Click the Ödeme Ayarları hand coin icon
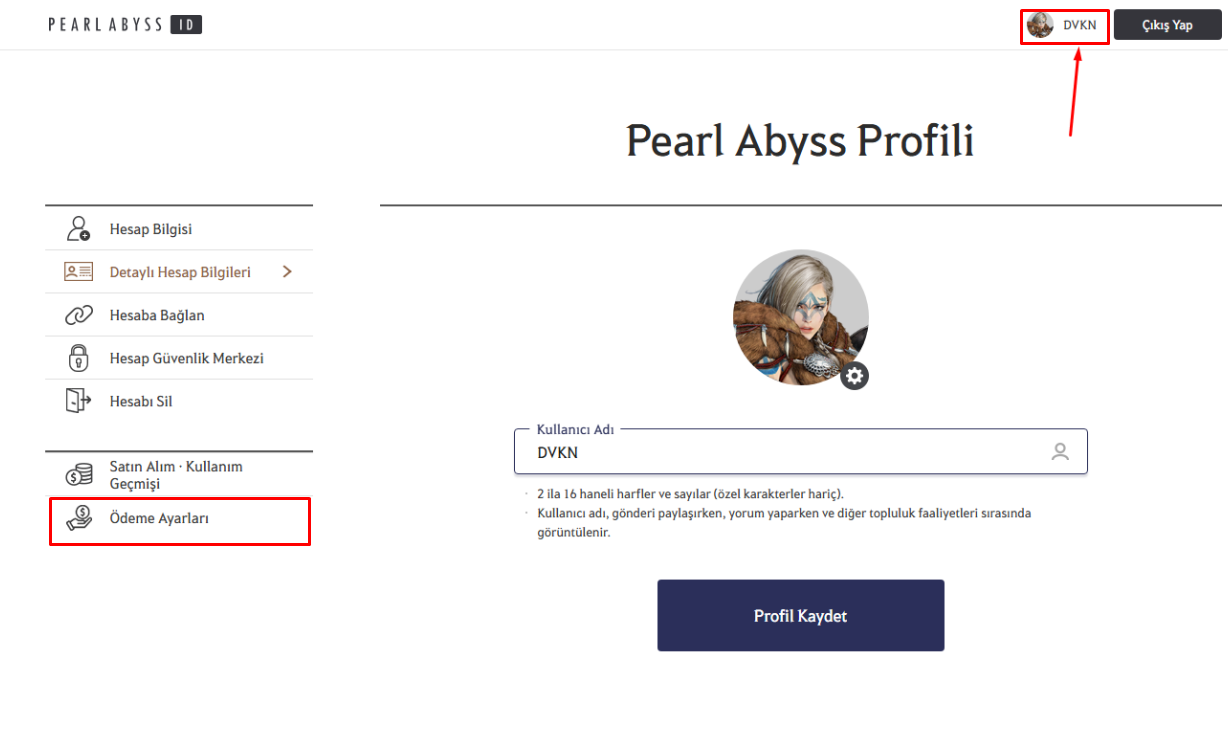 (78, 518)
